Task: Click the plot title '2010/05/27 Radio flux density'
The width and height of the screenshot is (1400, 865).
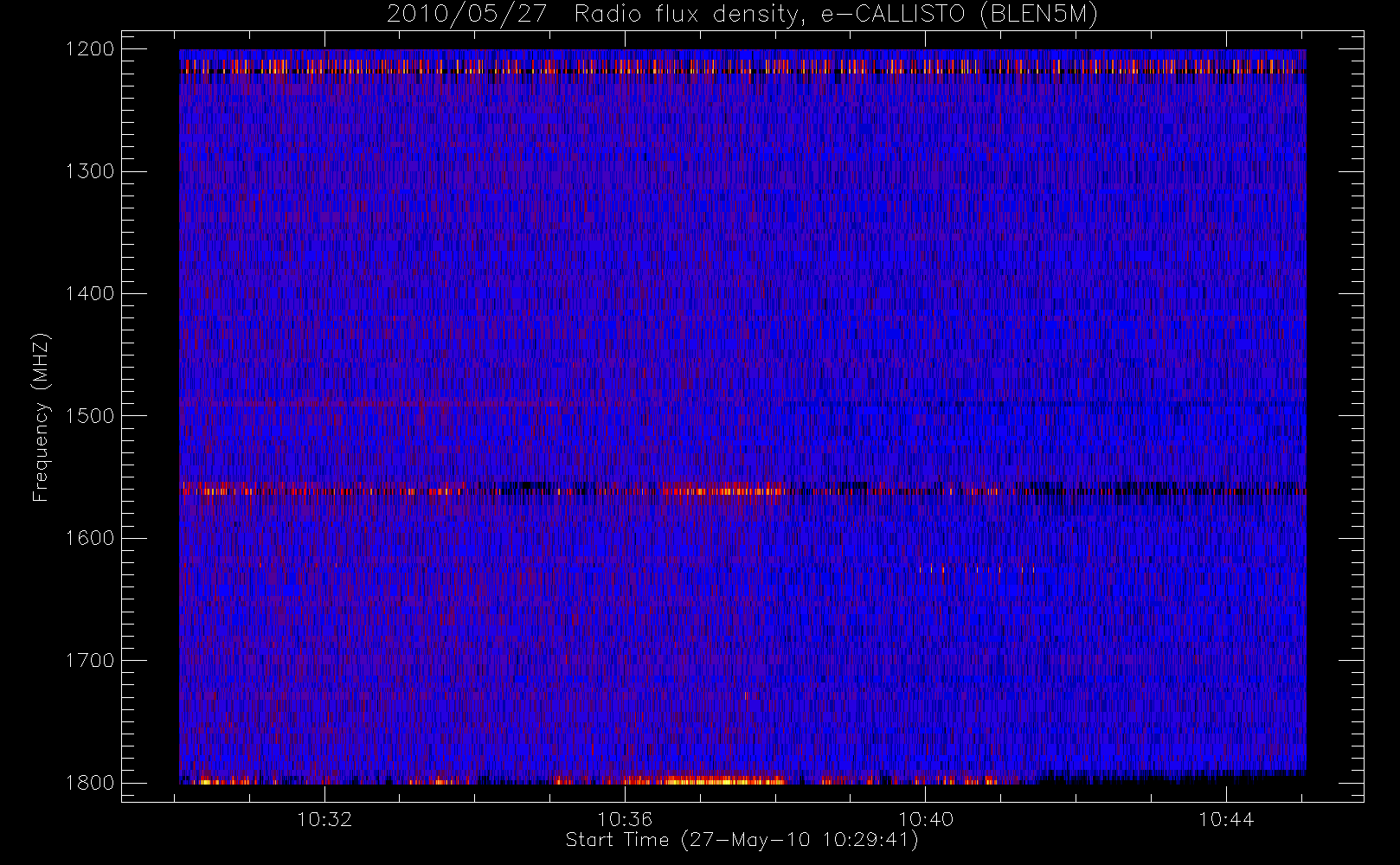Action: pyautogui.click(x=742, y=14)
